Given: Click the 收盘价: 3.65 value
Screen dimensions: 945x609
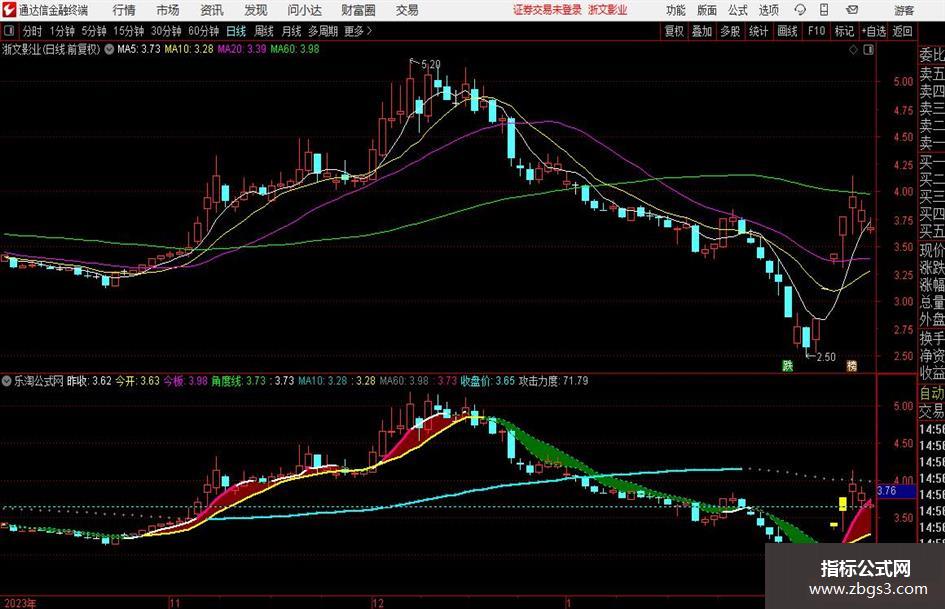Looking at the screenshot, I should pyautogui.click(x=488, y=381).
